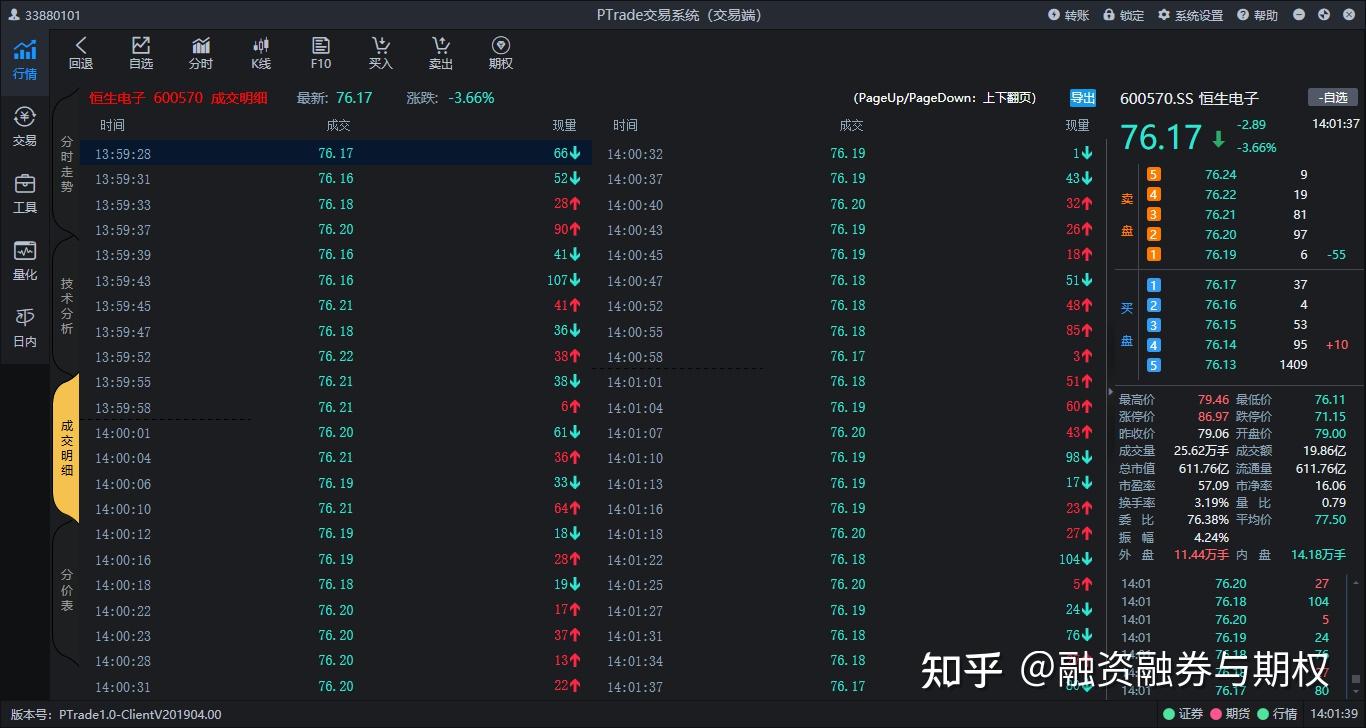
Task: Click the account user icon 33880101
Action: click(15, 15)
